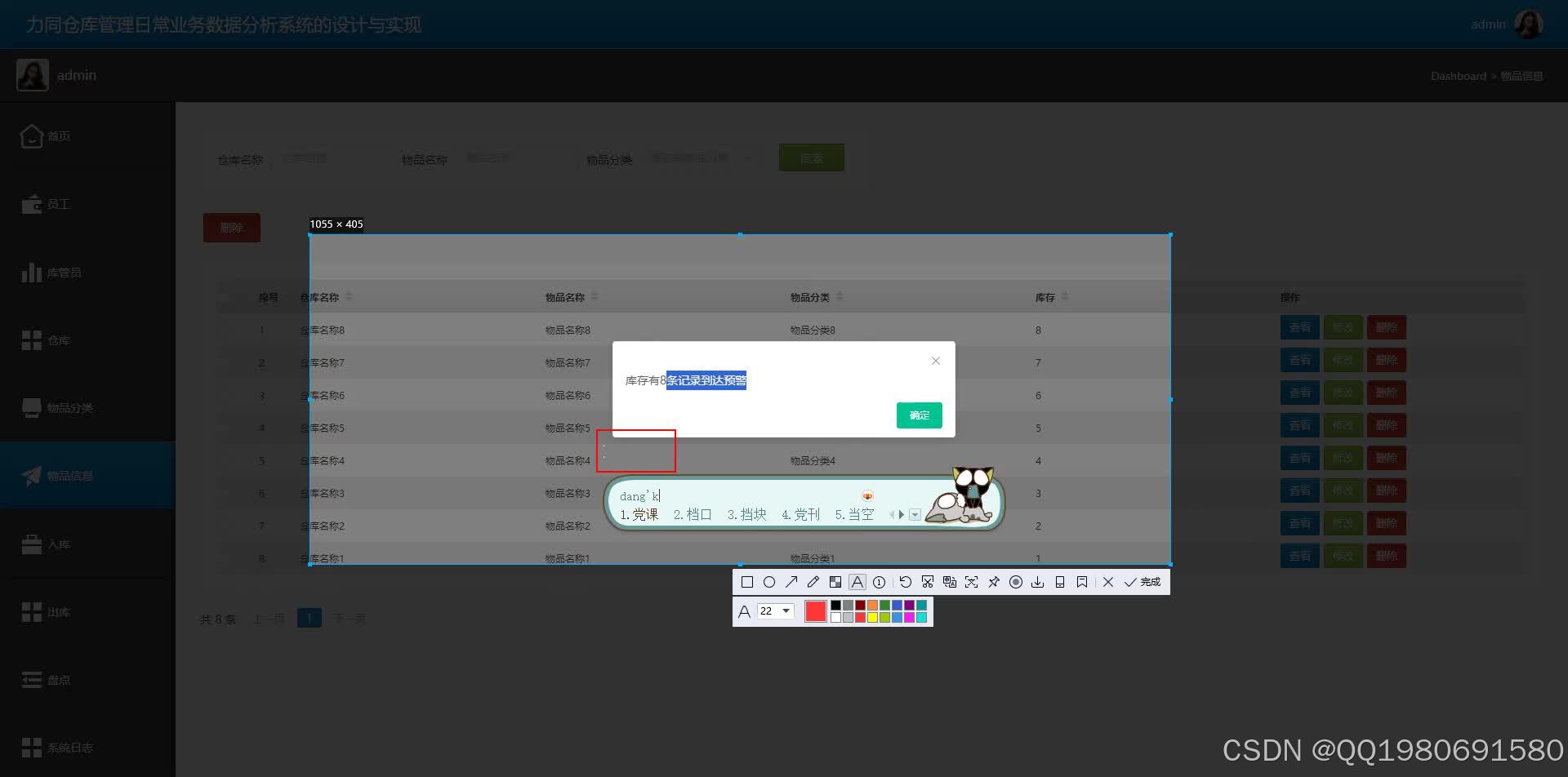1568x777 pixels.
Task: Pin the screenshot to the screen
Action: tap(994, 582)
